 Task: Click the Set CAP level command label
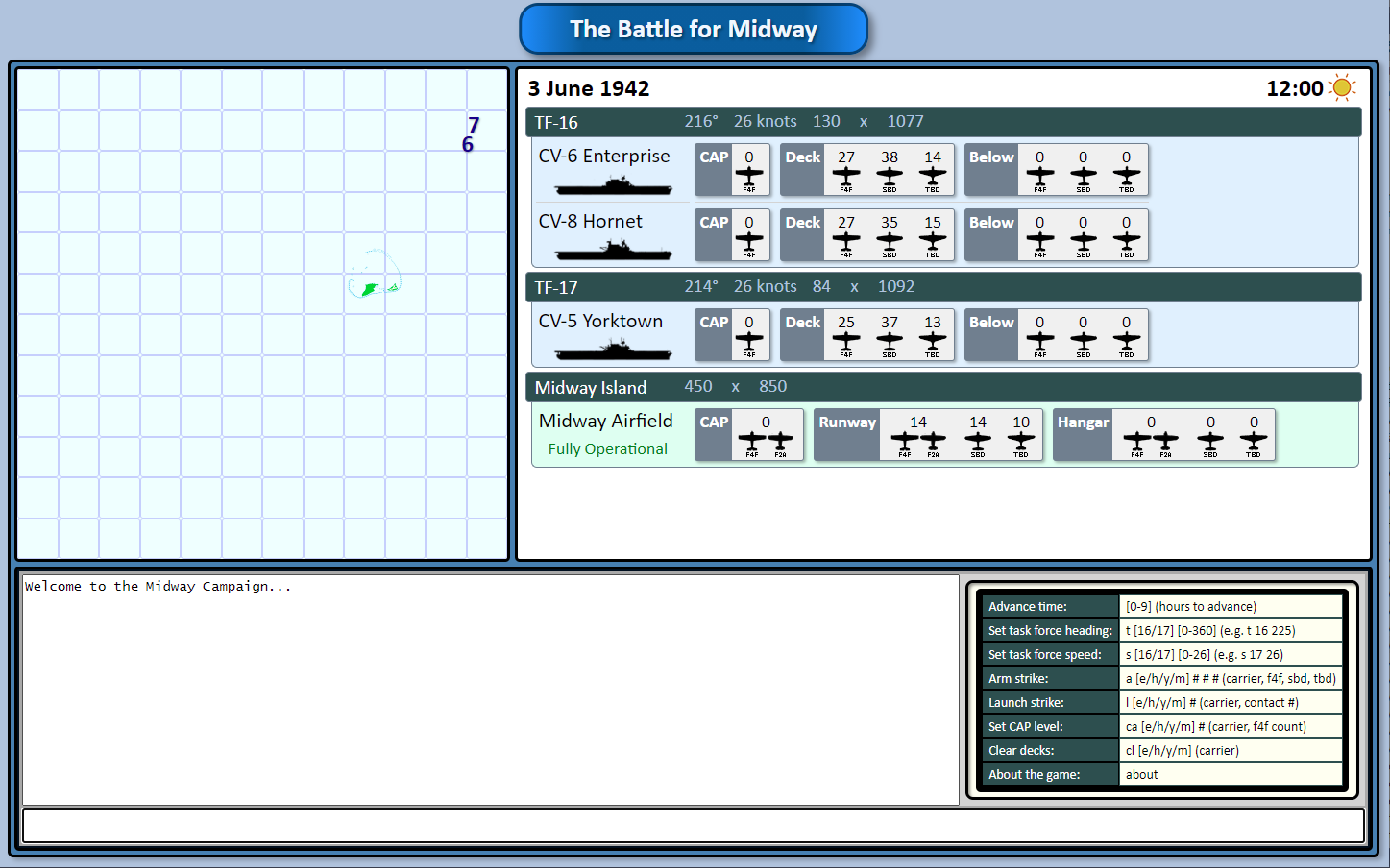click(1050, 726)
